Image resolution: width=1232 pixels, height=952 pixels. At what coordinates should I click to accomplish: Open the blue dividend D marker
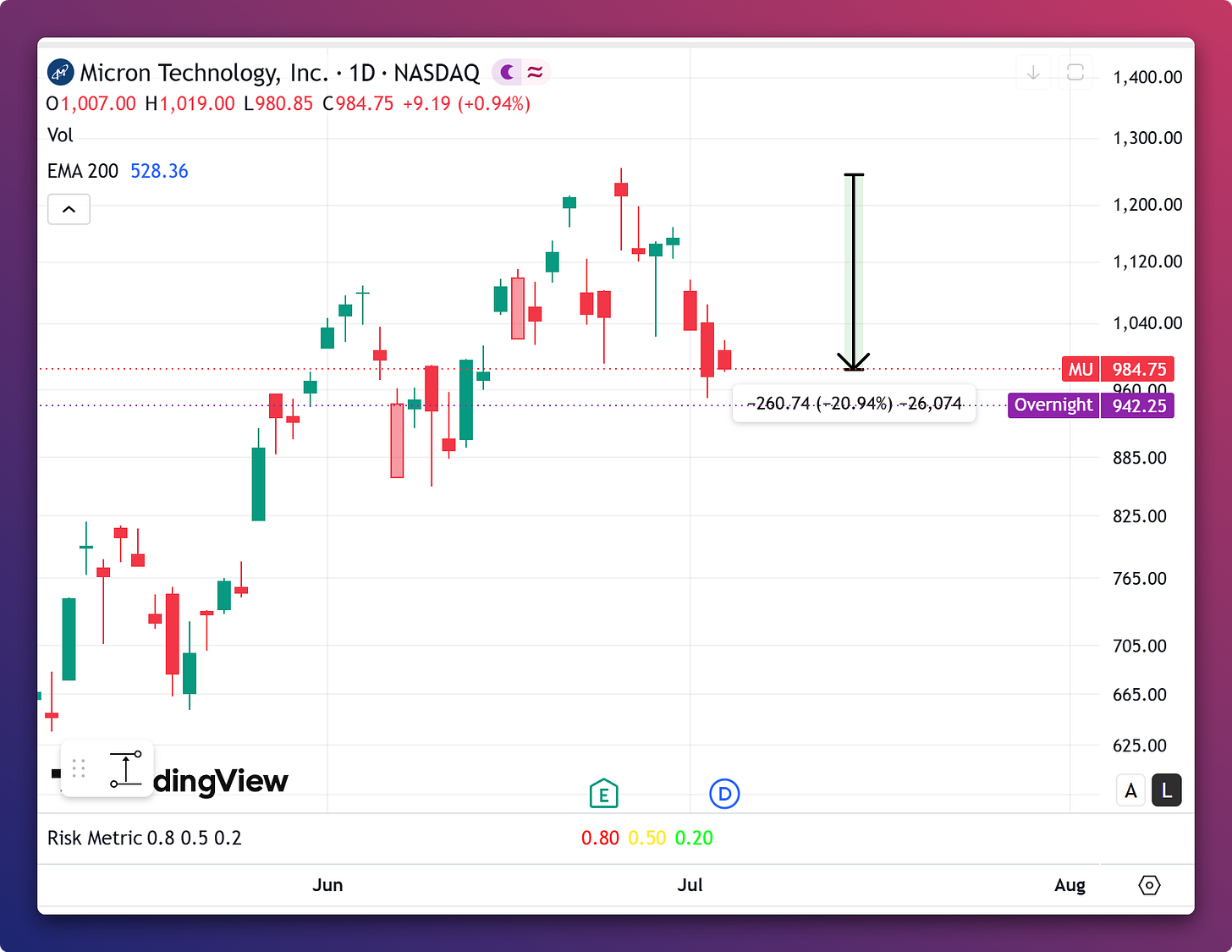724,794
